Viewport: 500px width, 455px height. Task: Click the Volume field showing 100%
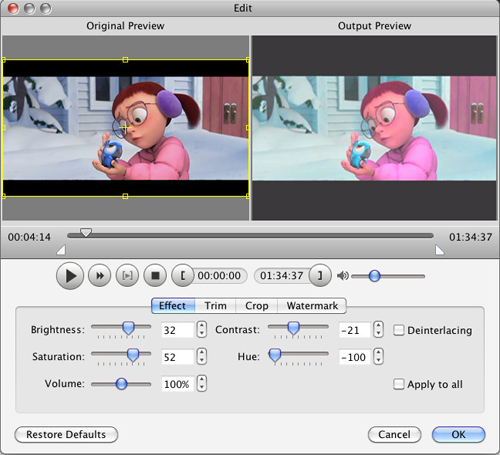click(177, 384)
